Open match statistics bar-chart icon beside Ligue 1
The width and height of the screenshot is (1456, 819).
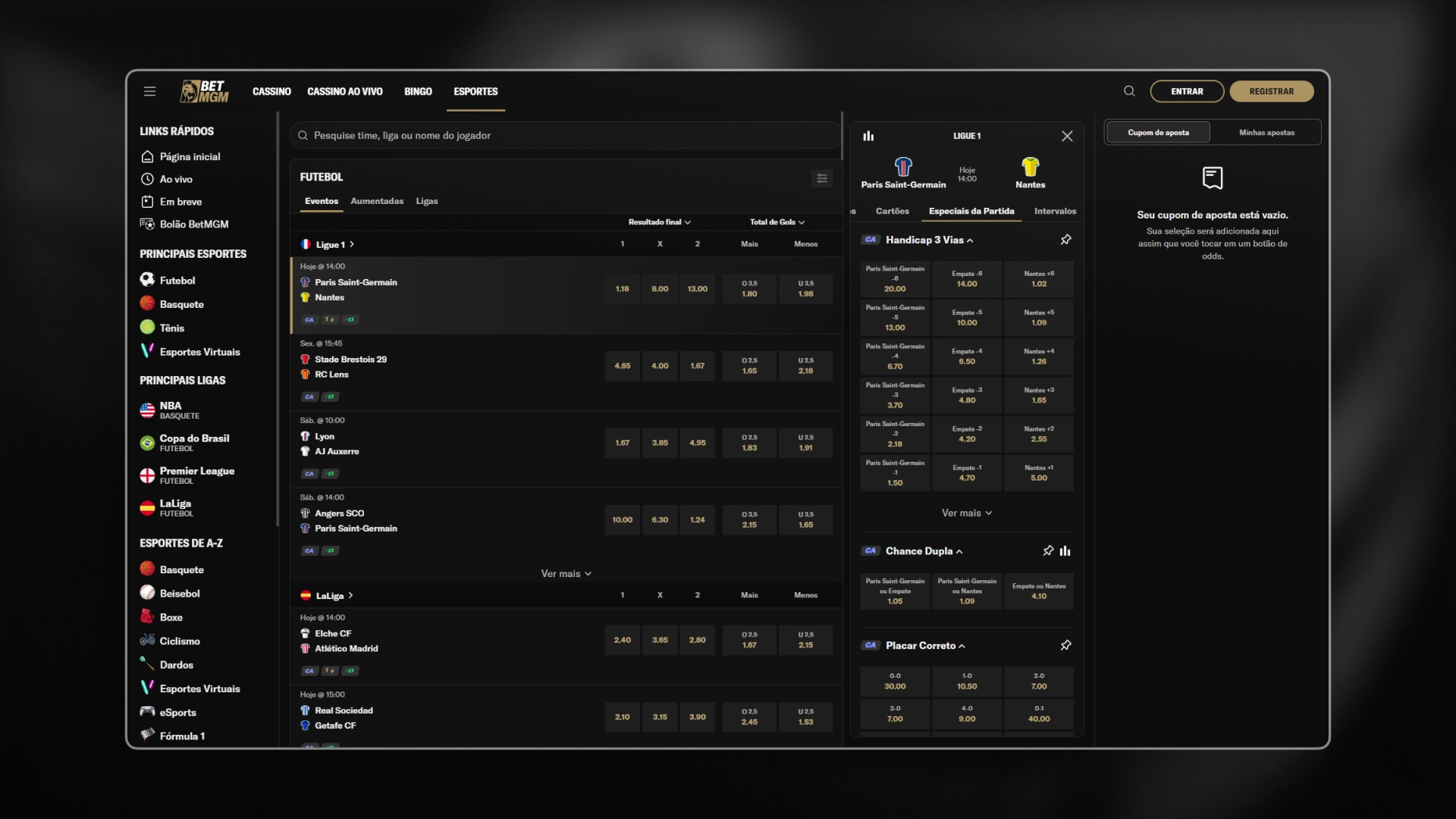(x=868, y=136)
